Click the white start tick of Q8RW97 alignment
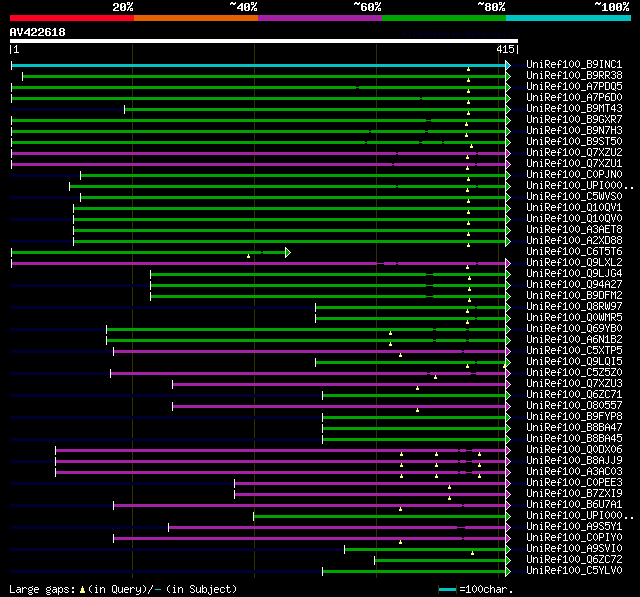 pyautogui.click(x=316, y=308)
